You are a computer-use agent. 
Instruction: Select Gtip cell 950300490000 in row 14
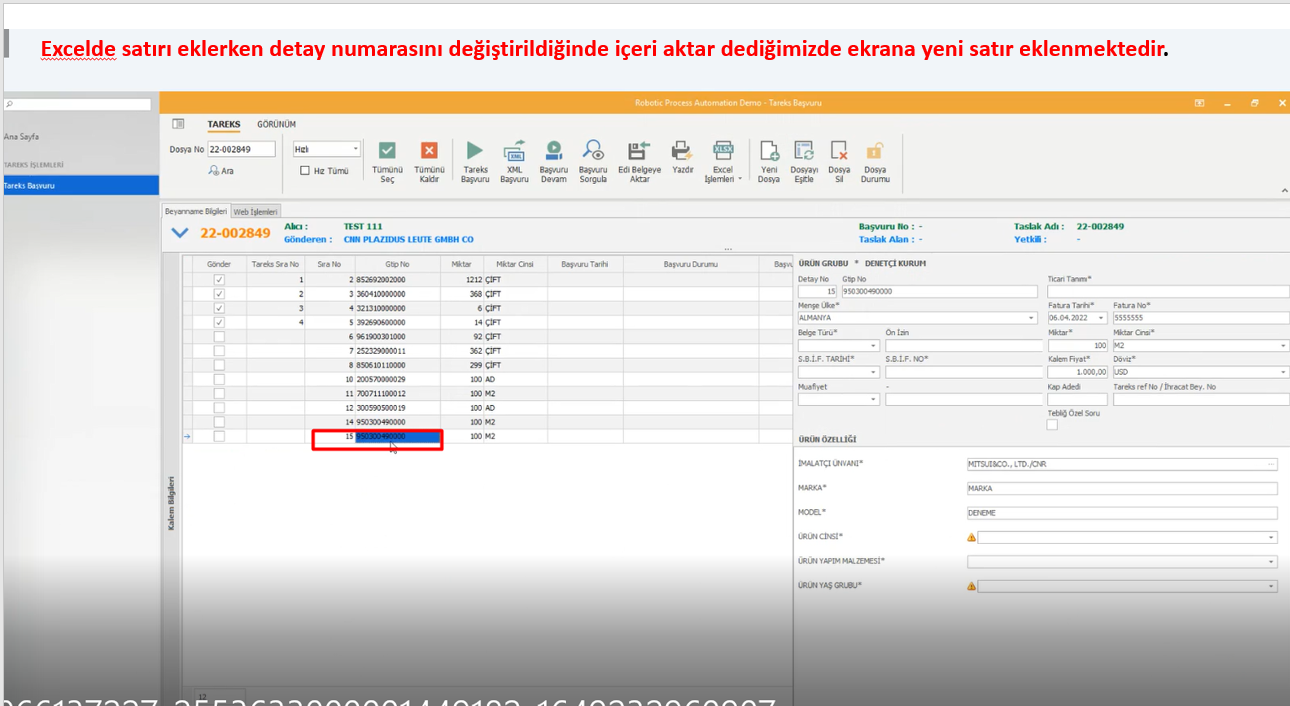point(398,422)
